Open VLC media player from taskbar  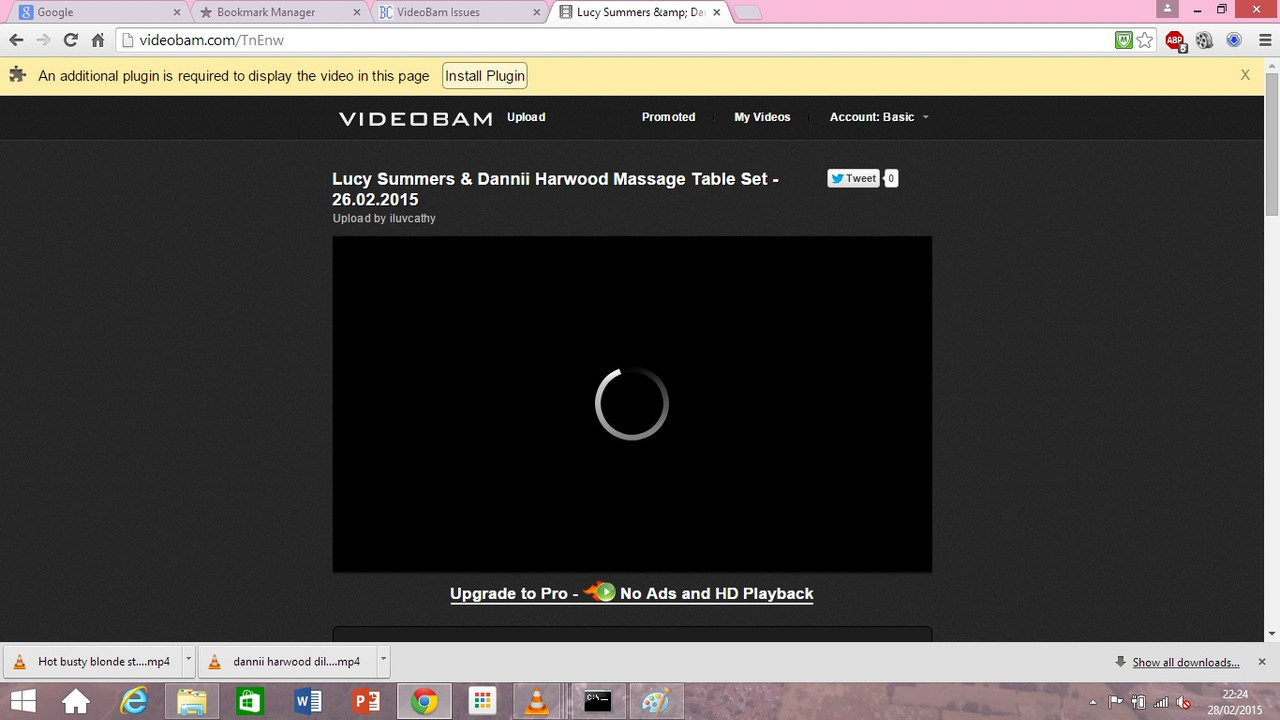tap(538, 702)
